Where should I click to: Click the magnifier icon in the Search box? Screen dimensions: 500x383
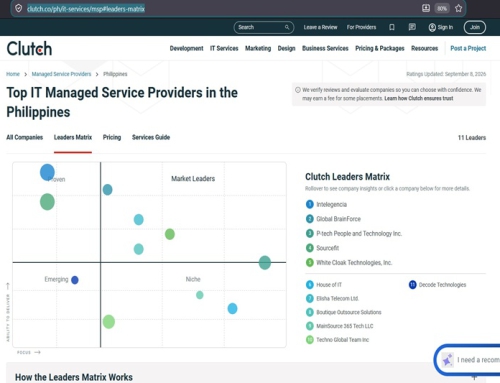pyautogui.click(x=287, y=27)
